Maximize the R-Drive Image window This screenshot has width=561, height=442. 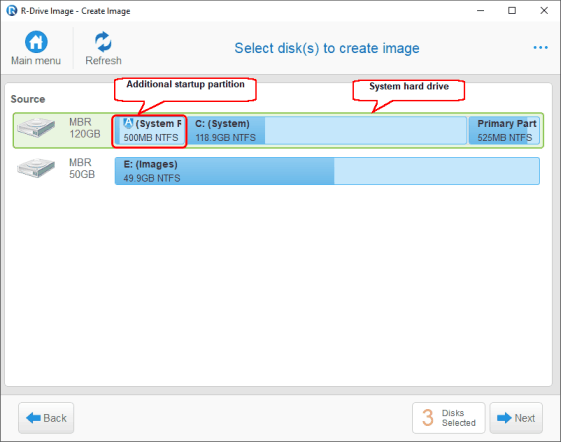512,11
